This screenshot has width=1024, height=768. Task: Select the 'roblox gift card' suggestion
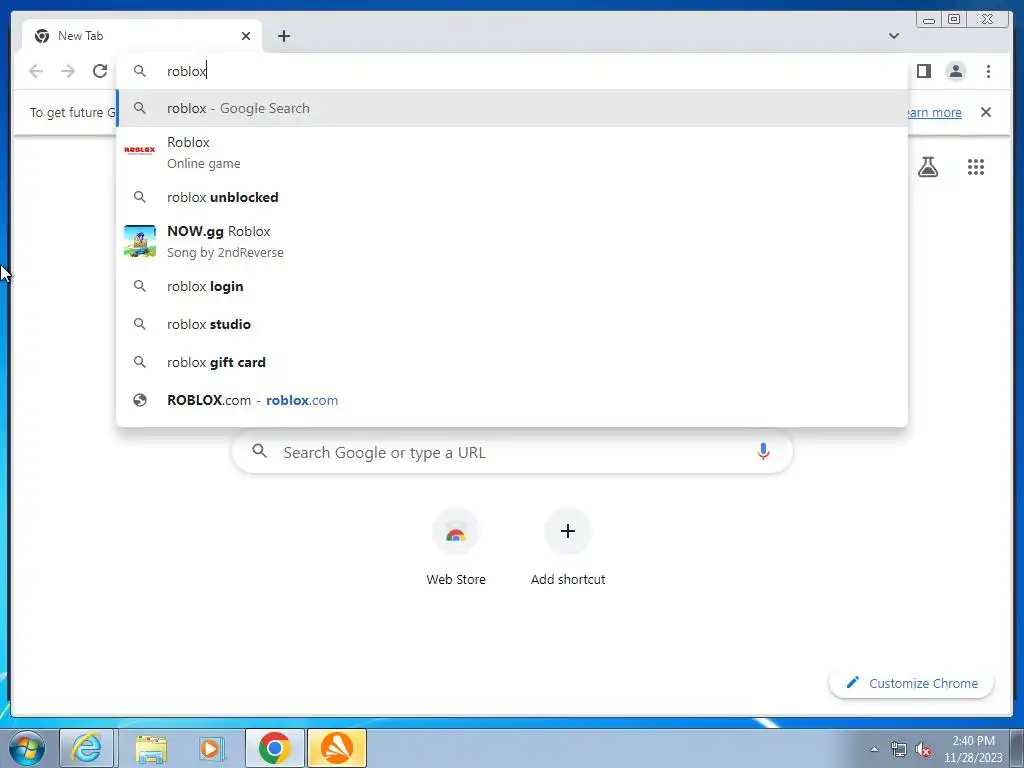pos(512,362)
